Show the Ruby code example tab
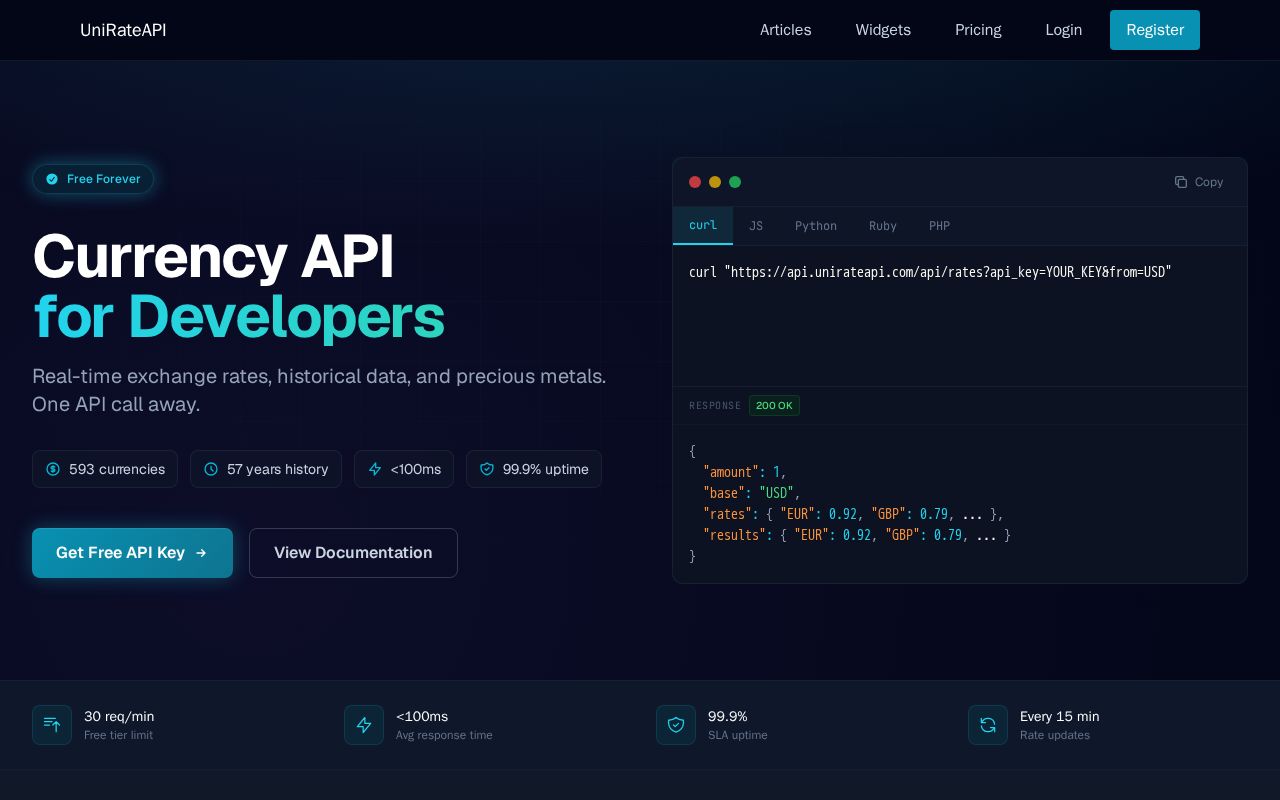Image resolution: width=1280 pixels, height=800 pixels. (x=883, y=226)
